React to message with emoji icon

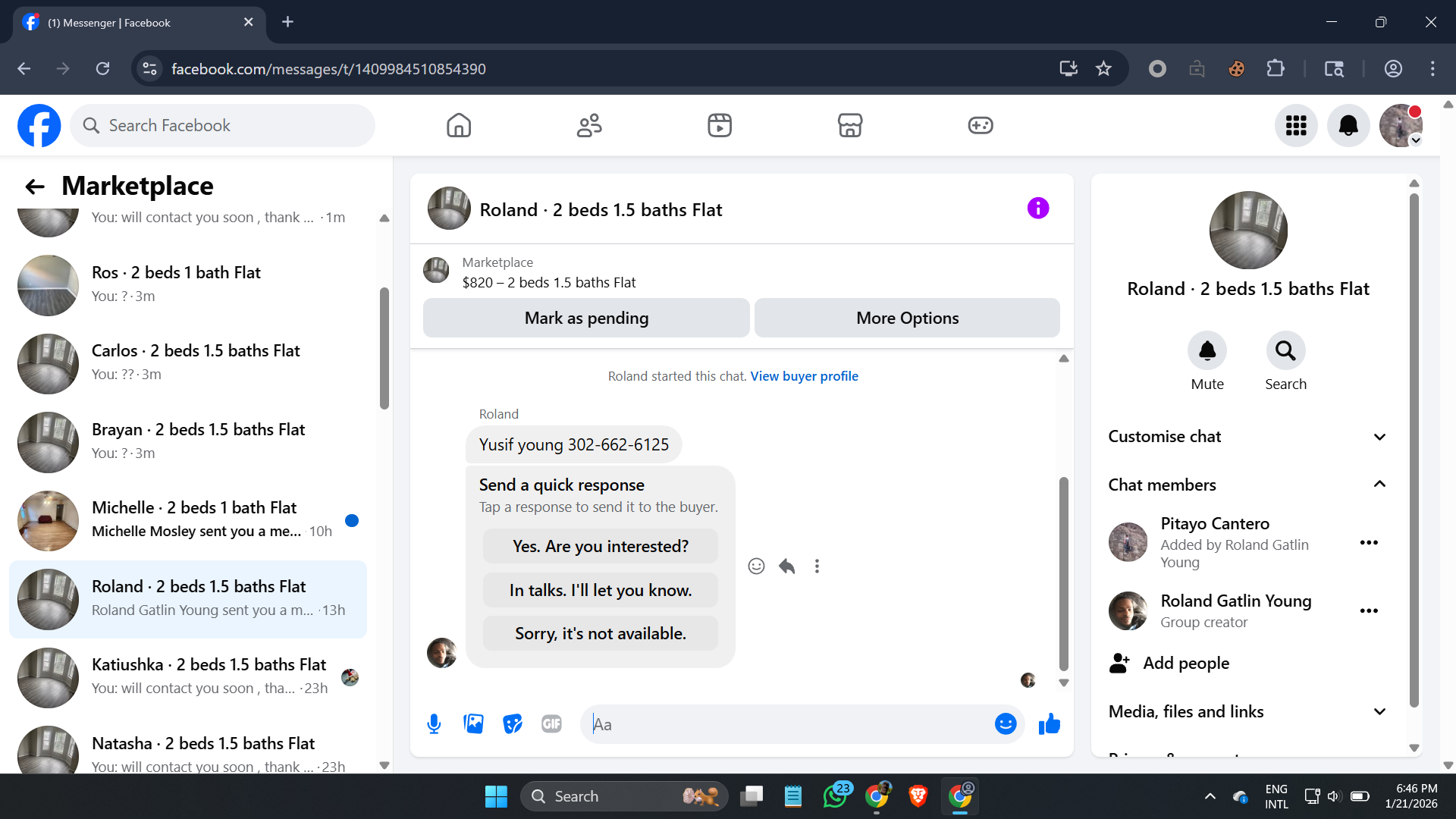[x=756, y=566]
